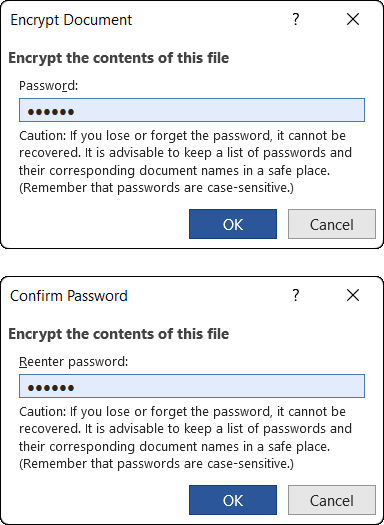Screen dimensions: 384x525
Task: Close the Confirm Password dialog
Action: tap(353, 296)
